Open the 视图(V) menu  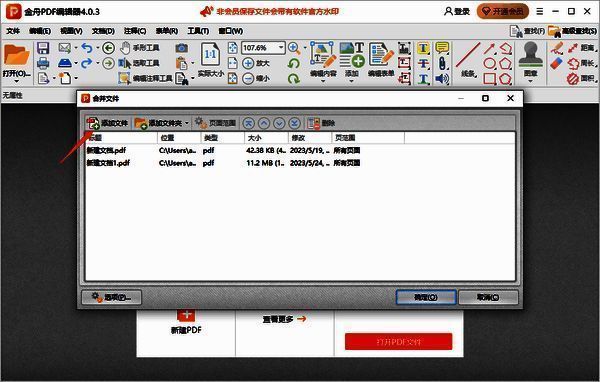[x=71, y=31]
